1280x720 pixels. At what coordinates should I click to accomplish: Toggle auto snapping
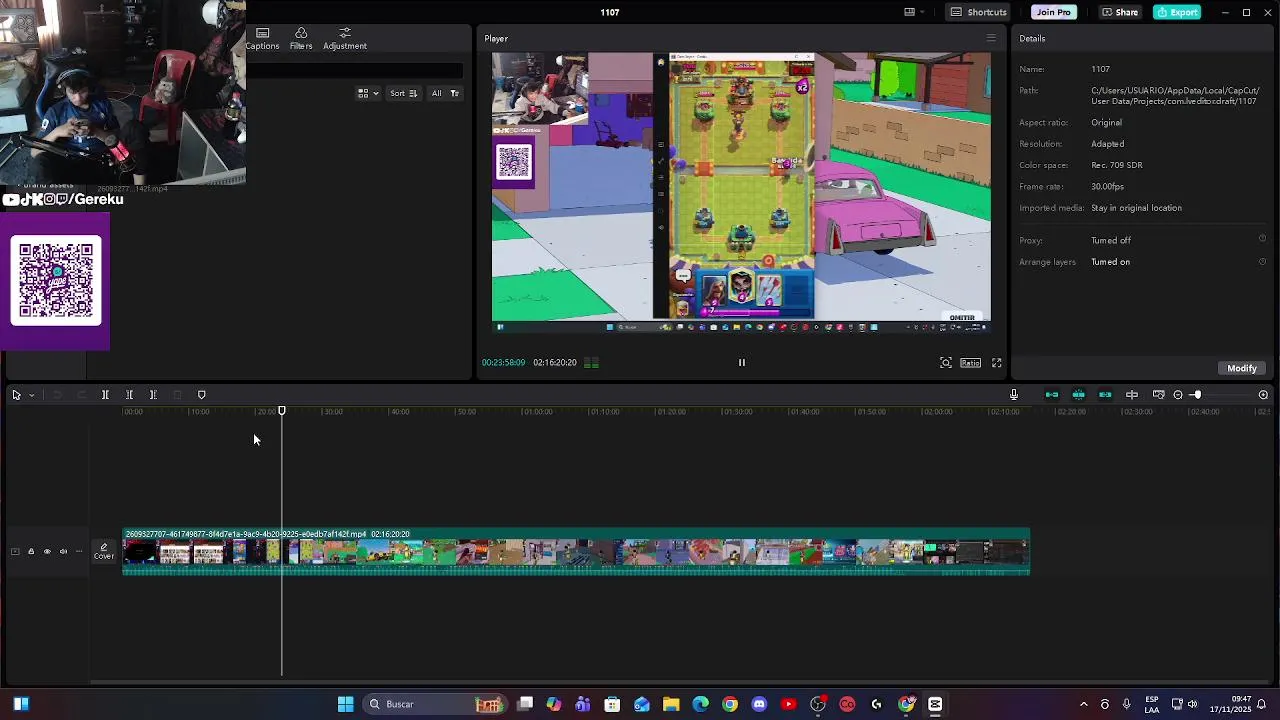point(1078,395)
